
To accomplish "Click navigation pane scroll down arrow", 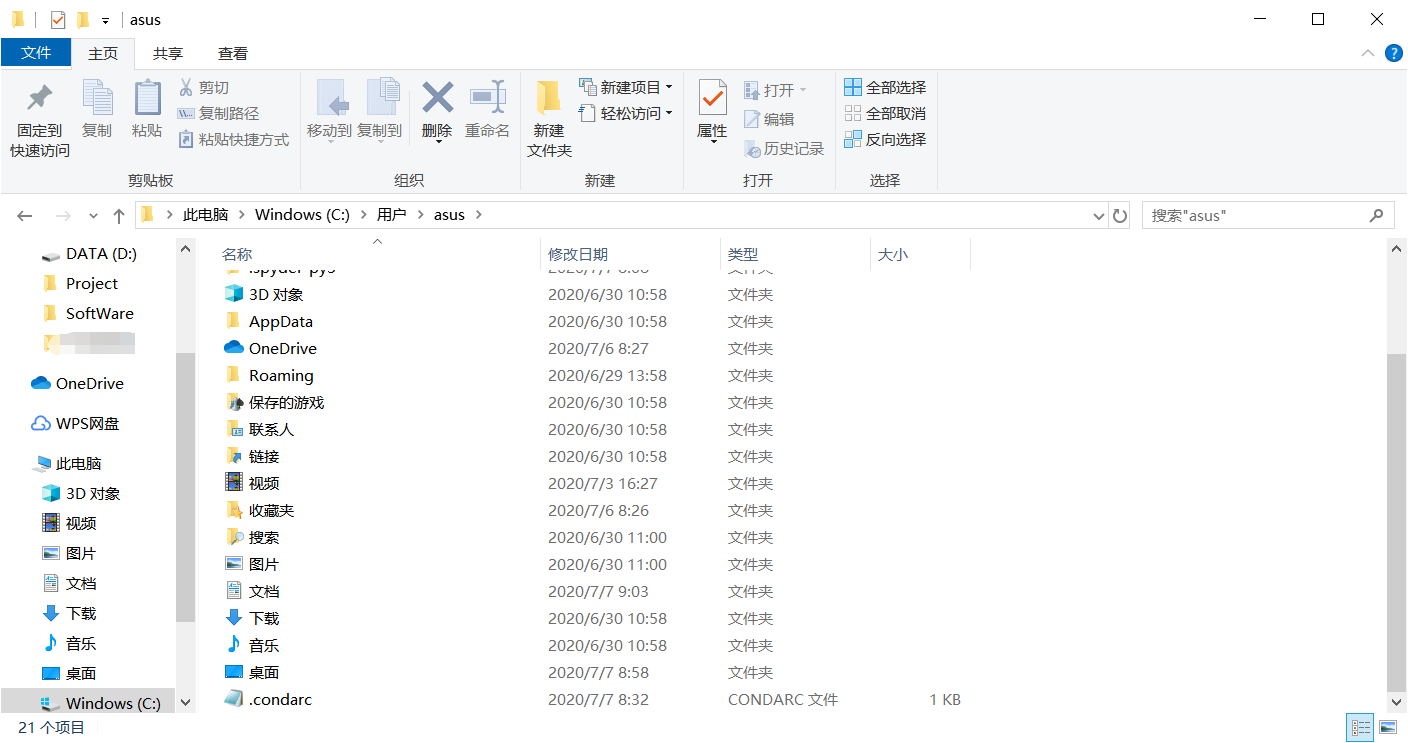I will point(185,703).
